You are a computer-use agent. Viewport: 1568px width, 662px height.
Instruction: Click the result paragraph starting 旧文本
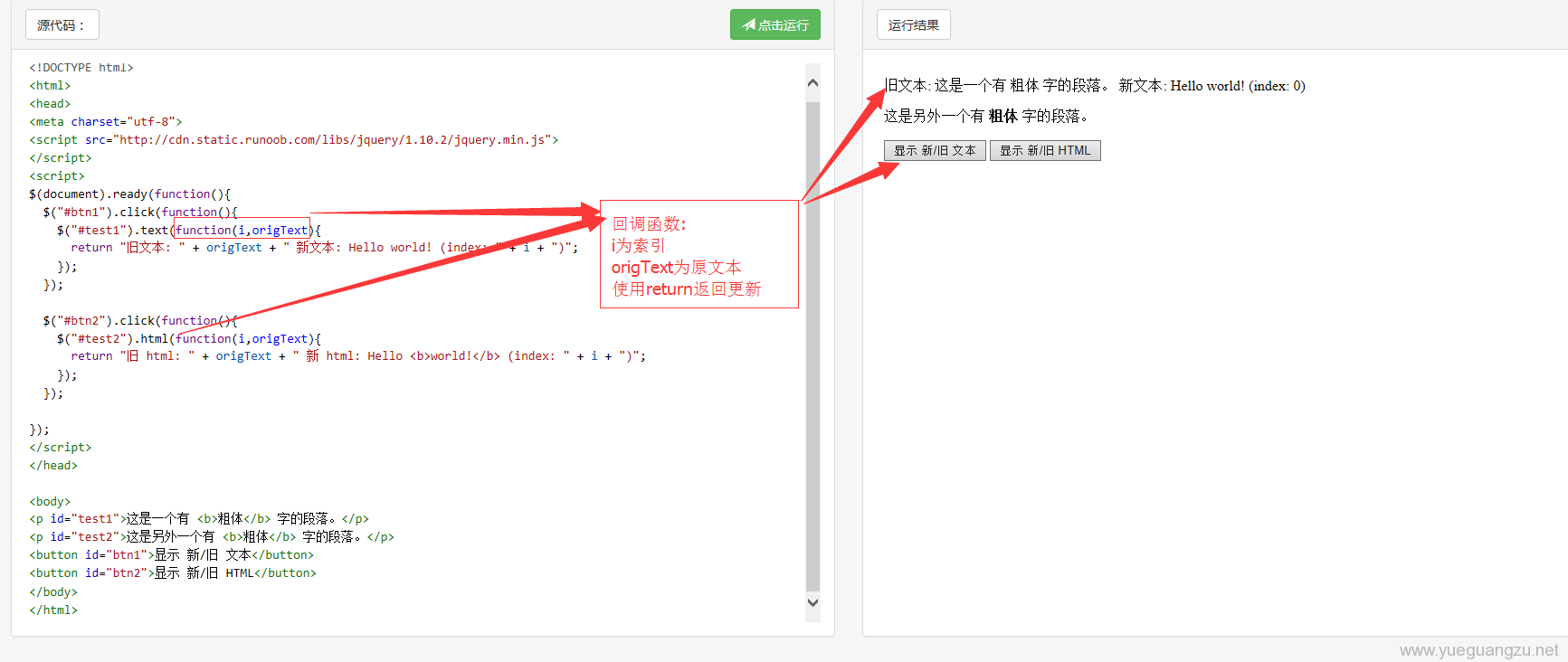[x=1095, y=86]
